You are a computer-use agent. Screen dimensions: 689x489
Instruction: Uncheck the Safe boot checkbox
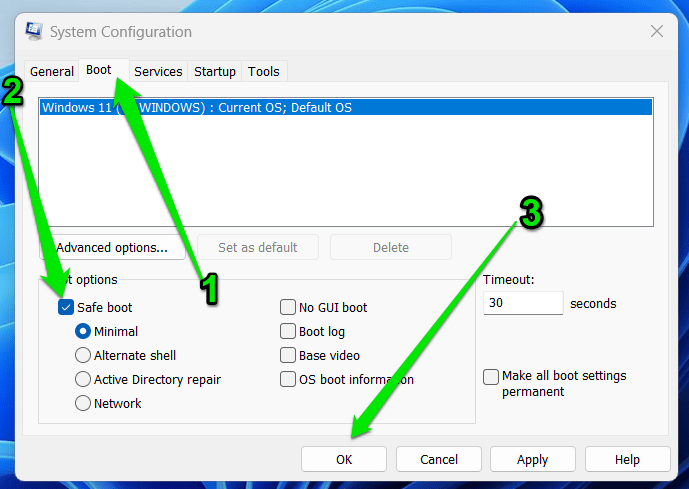click(x=66, y=308)
